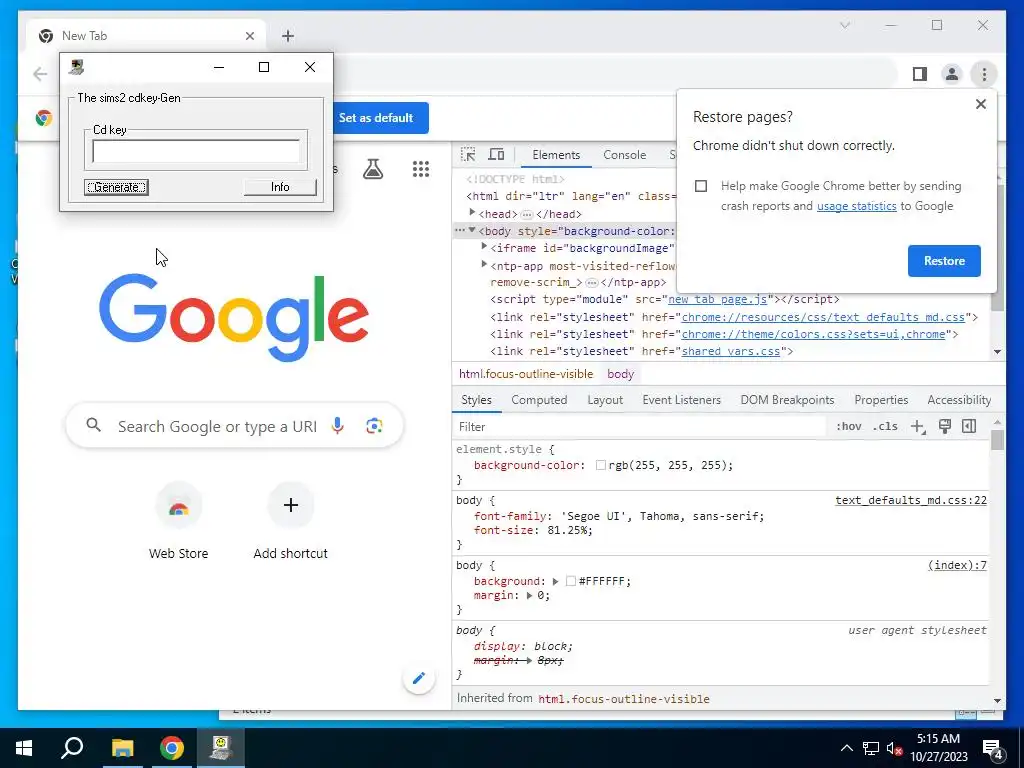Open the Google apps grid icon
The image size is (1024, 768).
(x=421, y=169)
